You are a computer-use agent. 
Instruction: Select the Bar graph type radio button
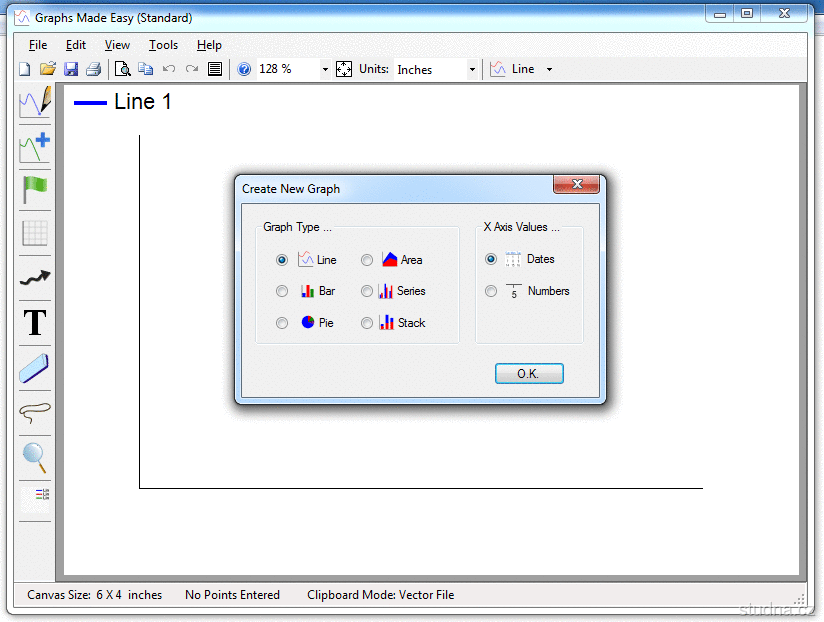pyautogui.click(x=282, y=291)
